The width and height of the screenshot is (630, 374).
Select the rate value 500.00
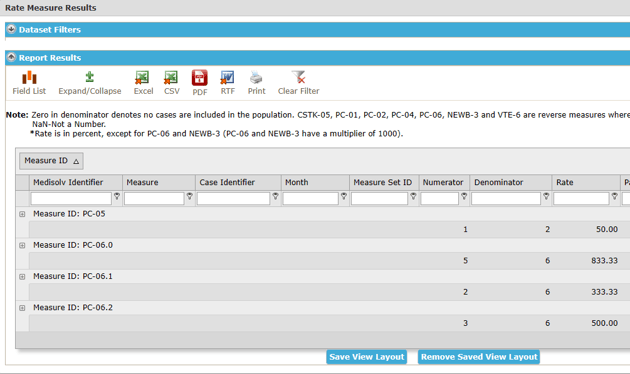[x=604, y=323]
